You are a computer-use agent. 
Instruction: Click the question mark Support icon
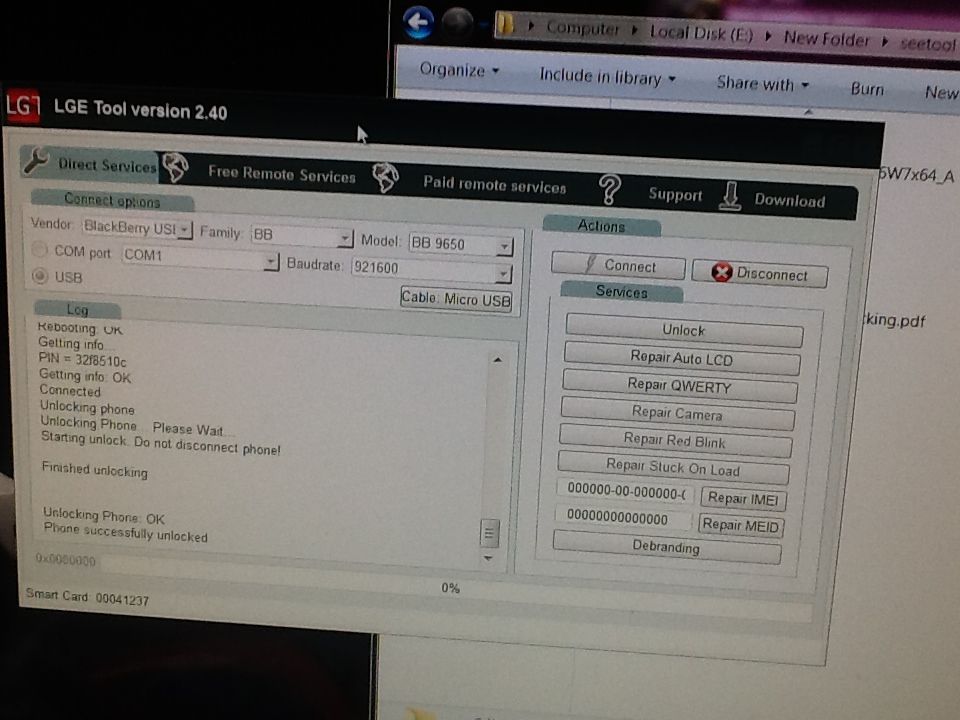pos(609,189)
